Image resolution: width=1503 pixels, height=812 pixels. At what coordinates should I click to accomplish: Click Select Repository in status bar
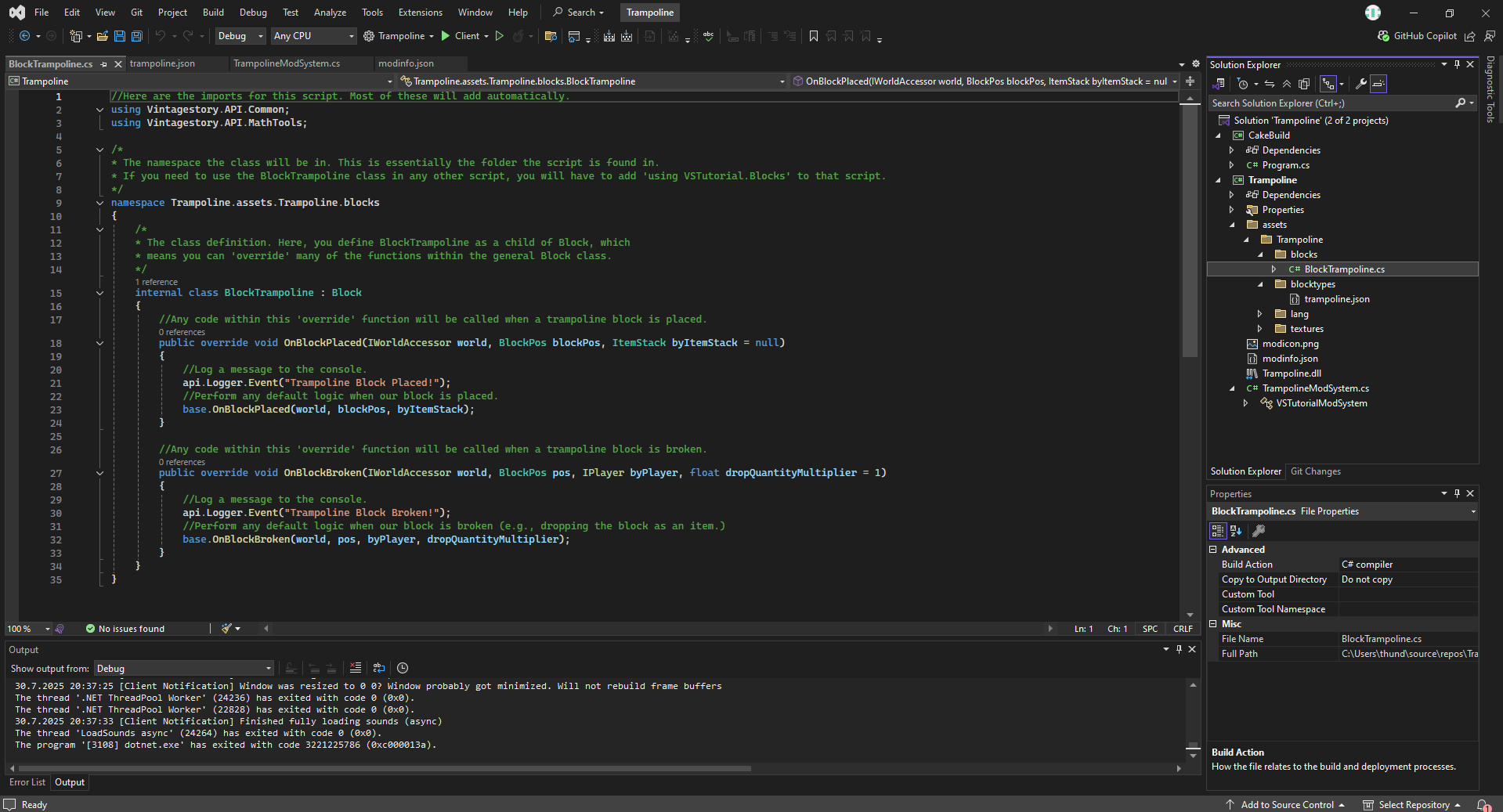coord(1413,805)
